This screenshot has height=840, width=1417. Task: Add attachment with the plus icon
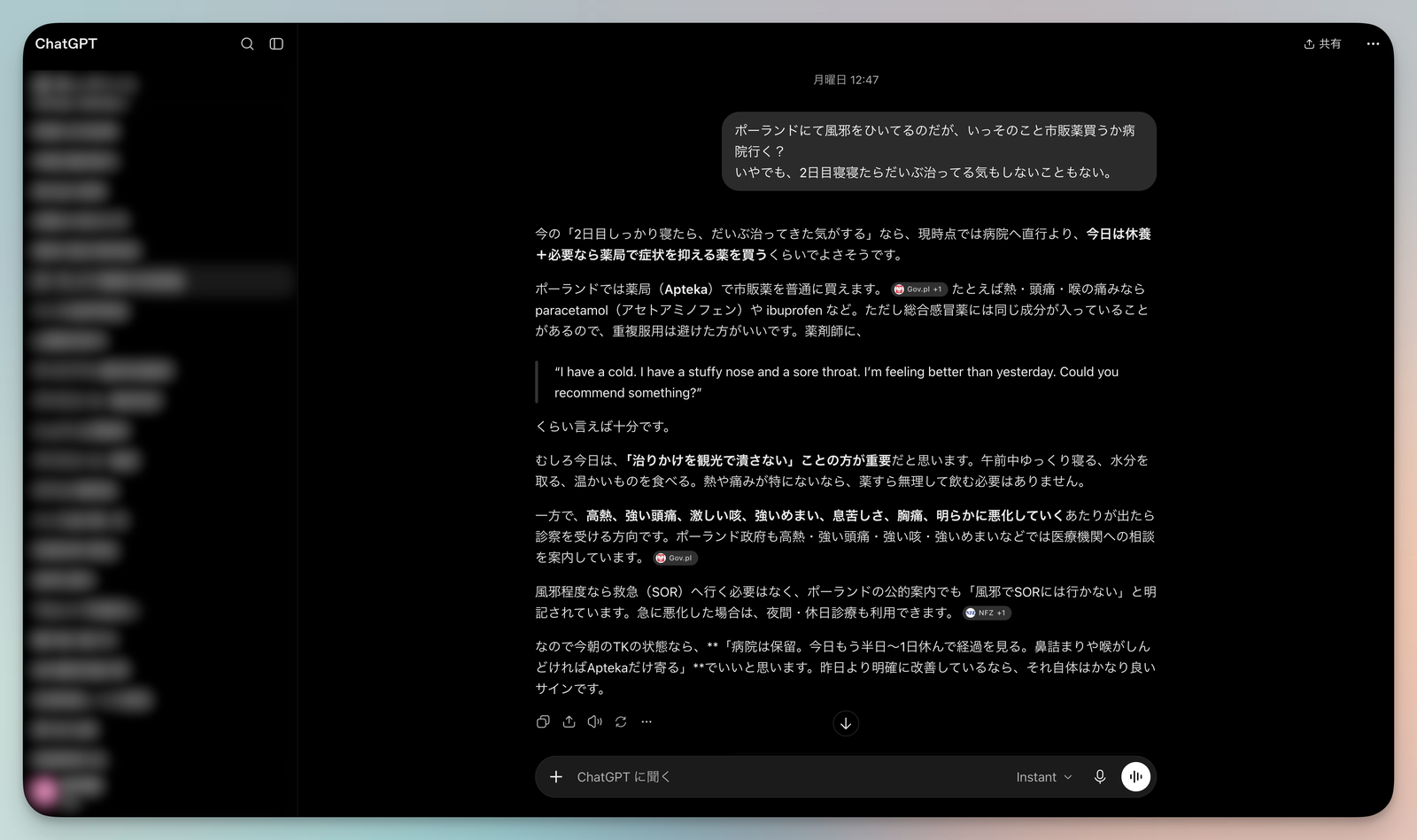point(556,776)
